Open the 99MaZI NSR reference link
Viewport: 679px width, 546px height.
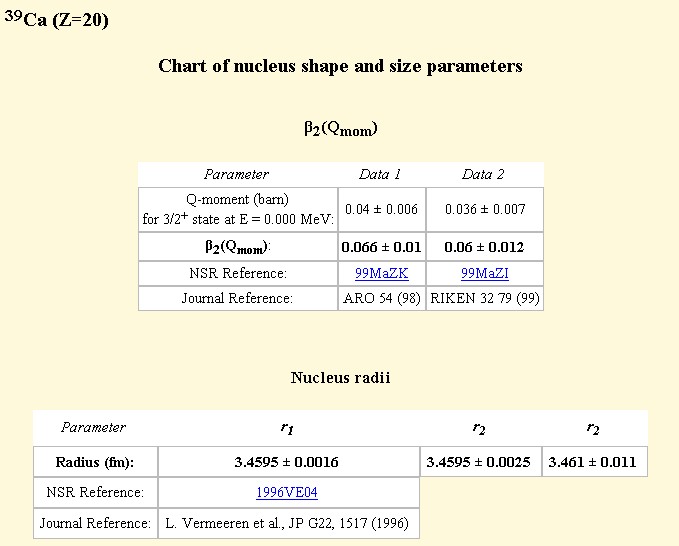pos(485,273)
